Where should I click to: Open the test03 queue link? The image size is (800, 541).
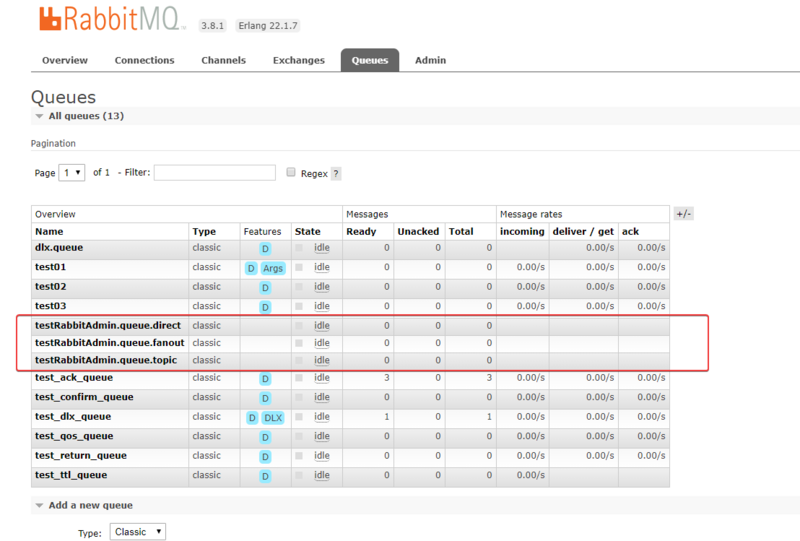click(51, 306)
